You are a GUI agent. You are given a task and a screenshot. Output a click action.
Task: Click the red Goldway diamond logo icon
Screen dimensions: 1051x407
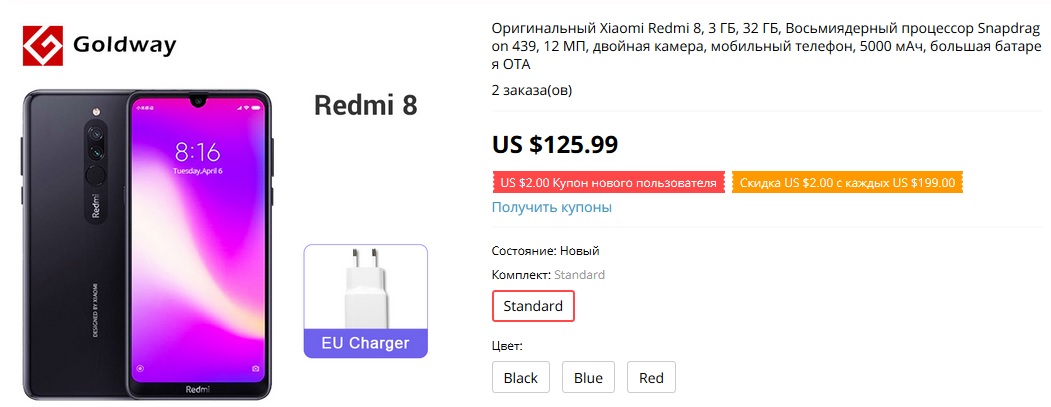43,45
